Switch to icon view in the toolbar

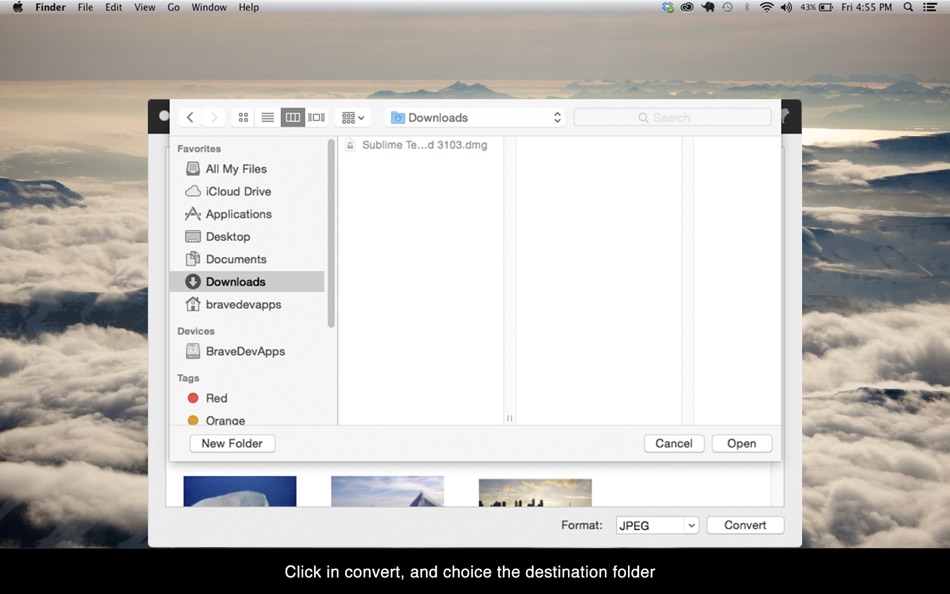click(243, 117)
